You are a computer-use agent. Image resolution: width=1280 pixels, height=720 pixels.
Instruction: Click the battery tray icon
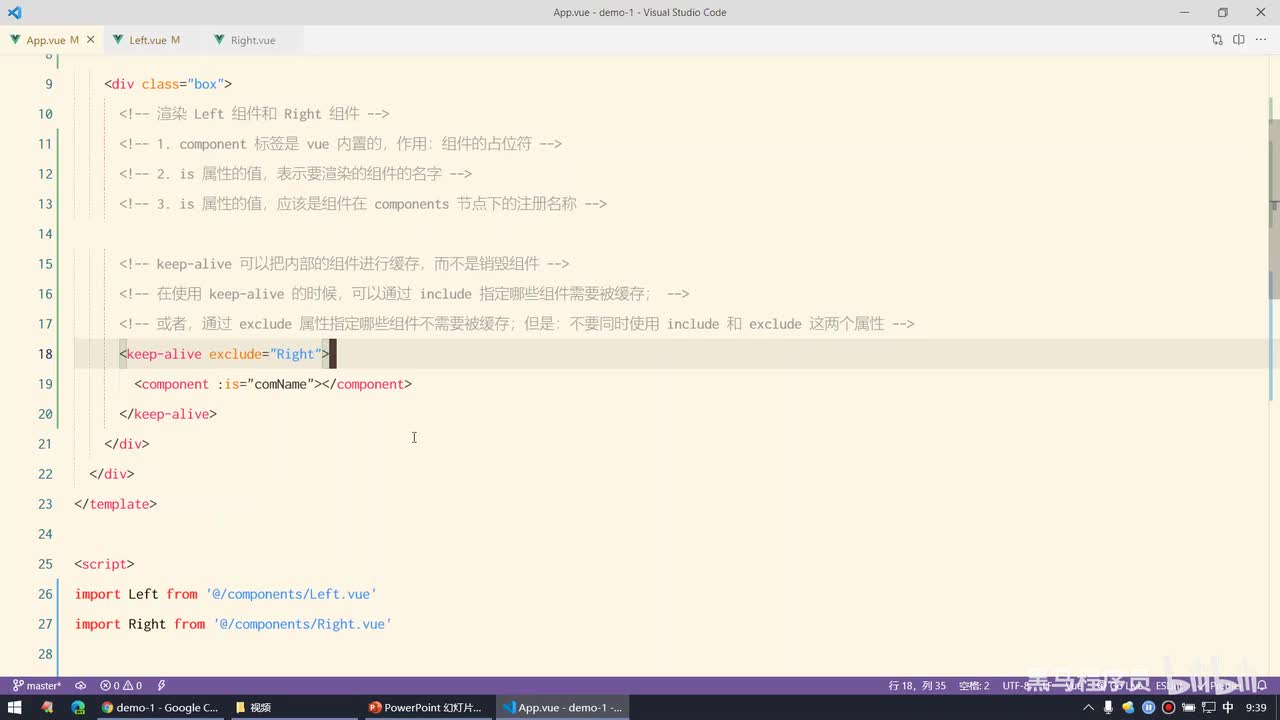pyautogui.click(x=1188, y=707)
